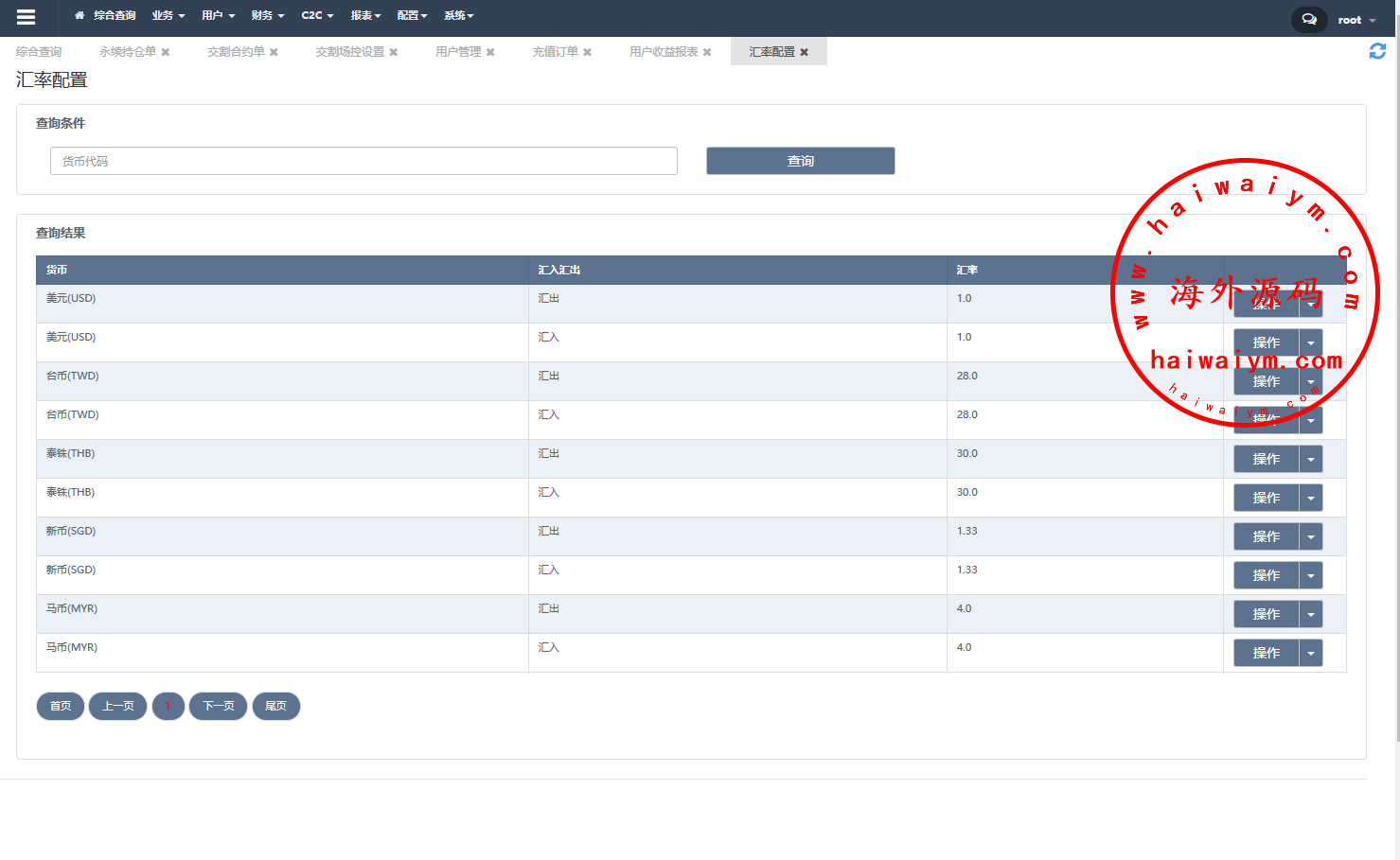Close the 永续持仓单 tab
1400x860 pixels.
[x=166, y=52]
